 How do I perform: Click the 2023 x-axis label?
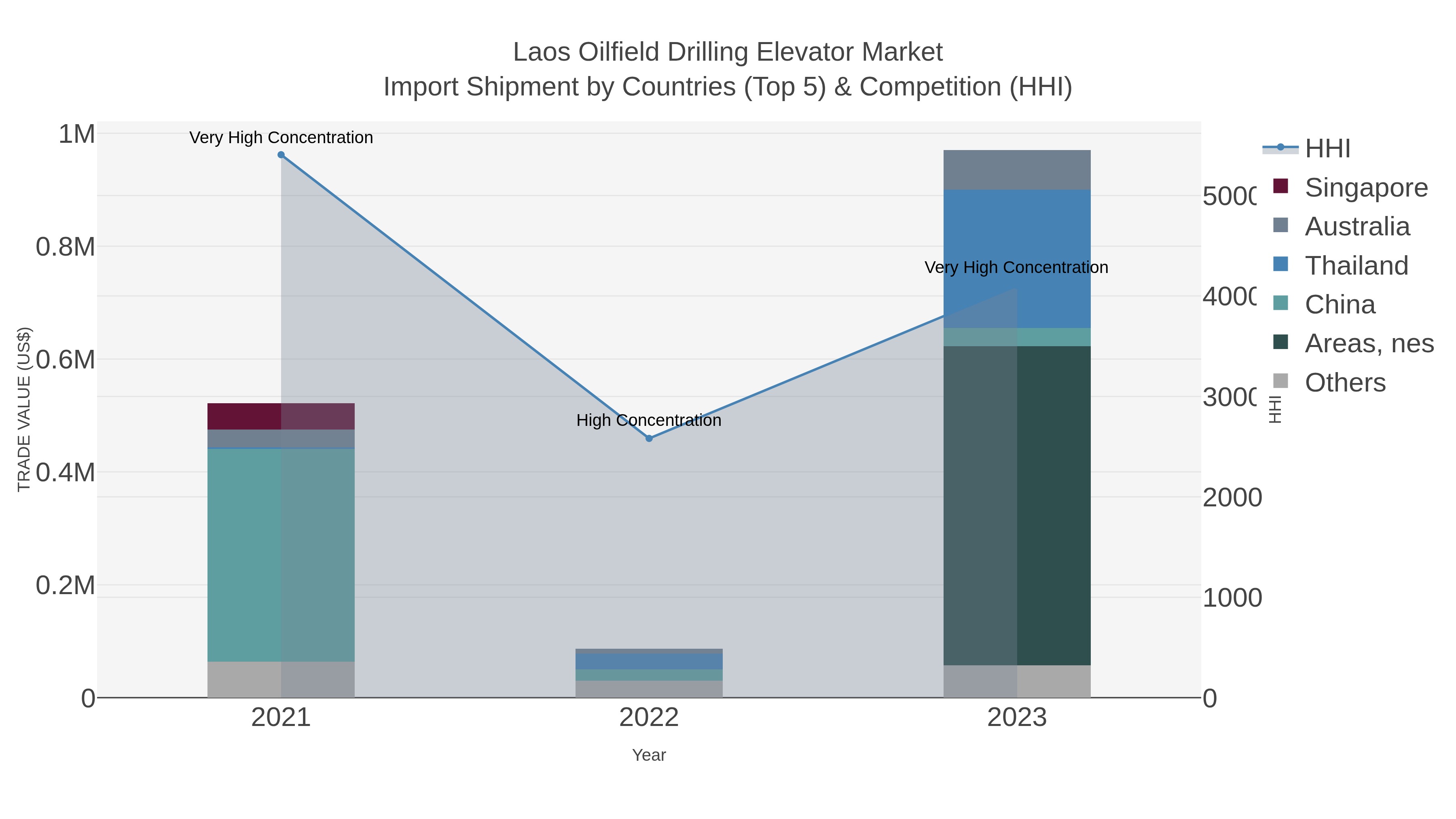[x=1017, y=718]
